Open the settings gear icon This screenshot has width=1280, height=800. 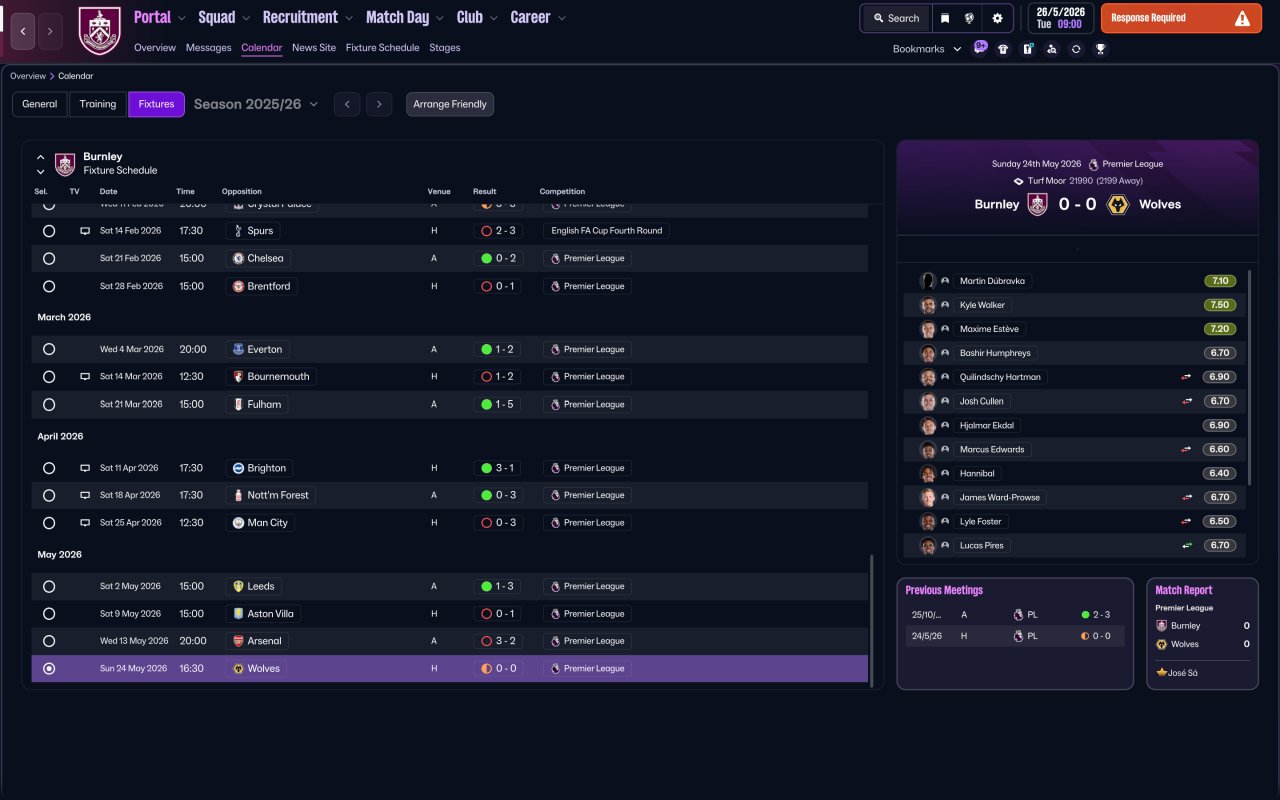click(x=997, y=18)
